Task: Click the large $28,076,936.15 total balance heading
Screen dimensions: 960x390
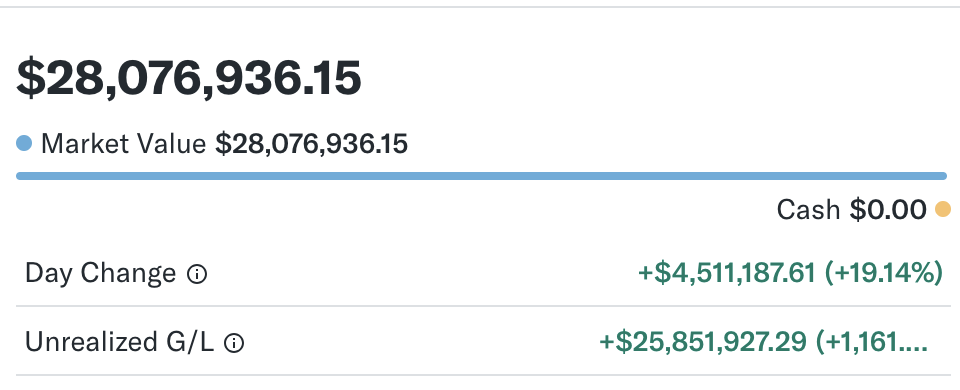Action: 189,78
